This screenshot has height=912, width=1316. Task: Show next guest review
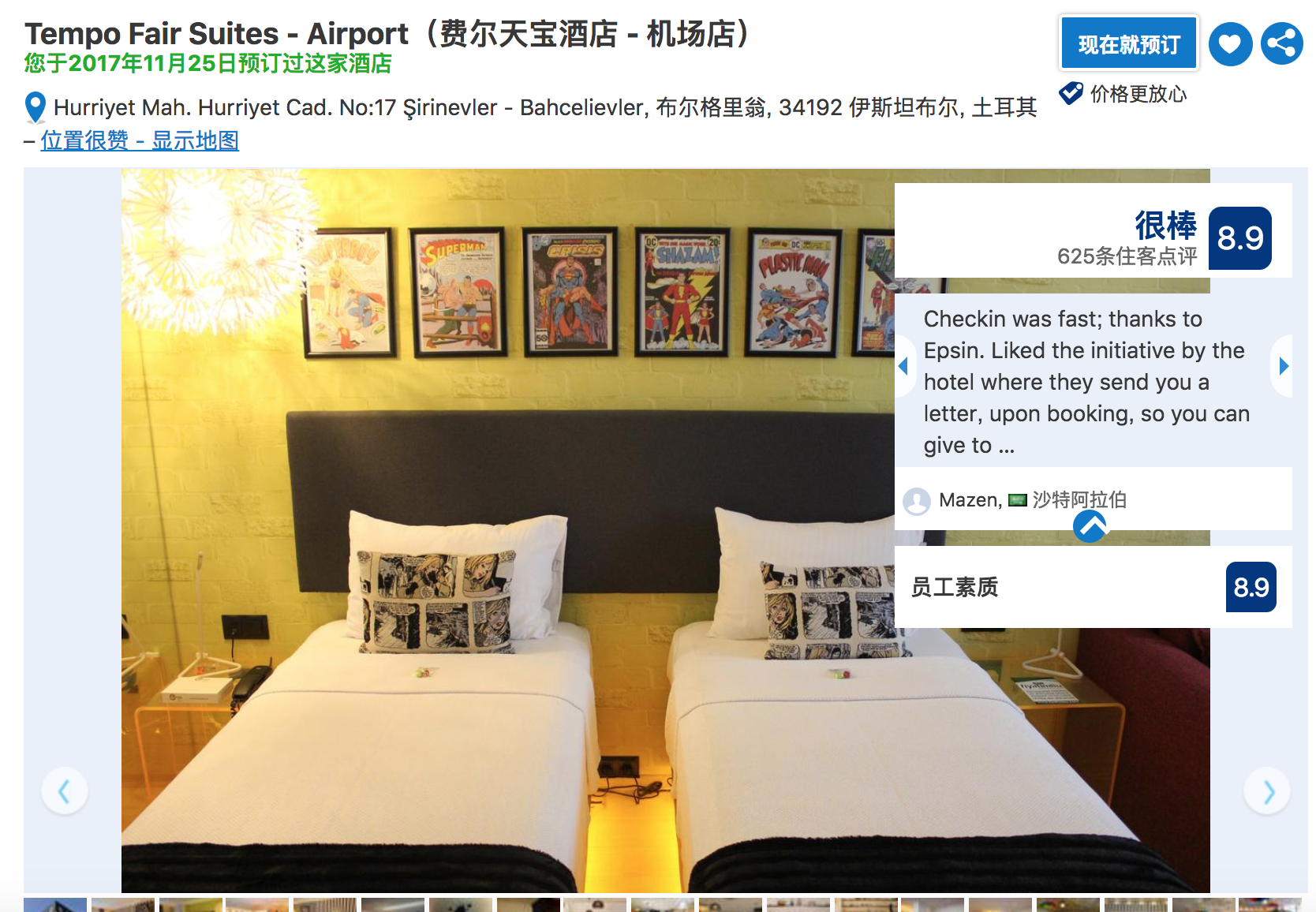click(x=1283, y=366)
